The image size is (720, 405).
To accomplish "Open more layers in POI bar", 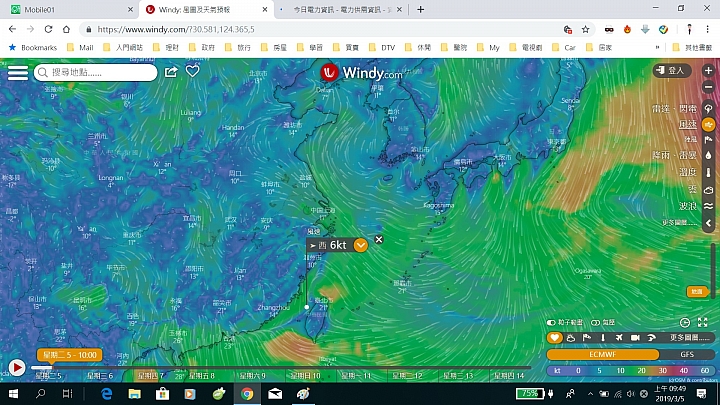I will [x=689, y=338].
